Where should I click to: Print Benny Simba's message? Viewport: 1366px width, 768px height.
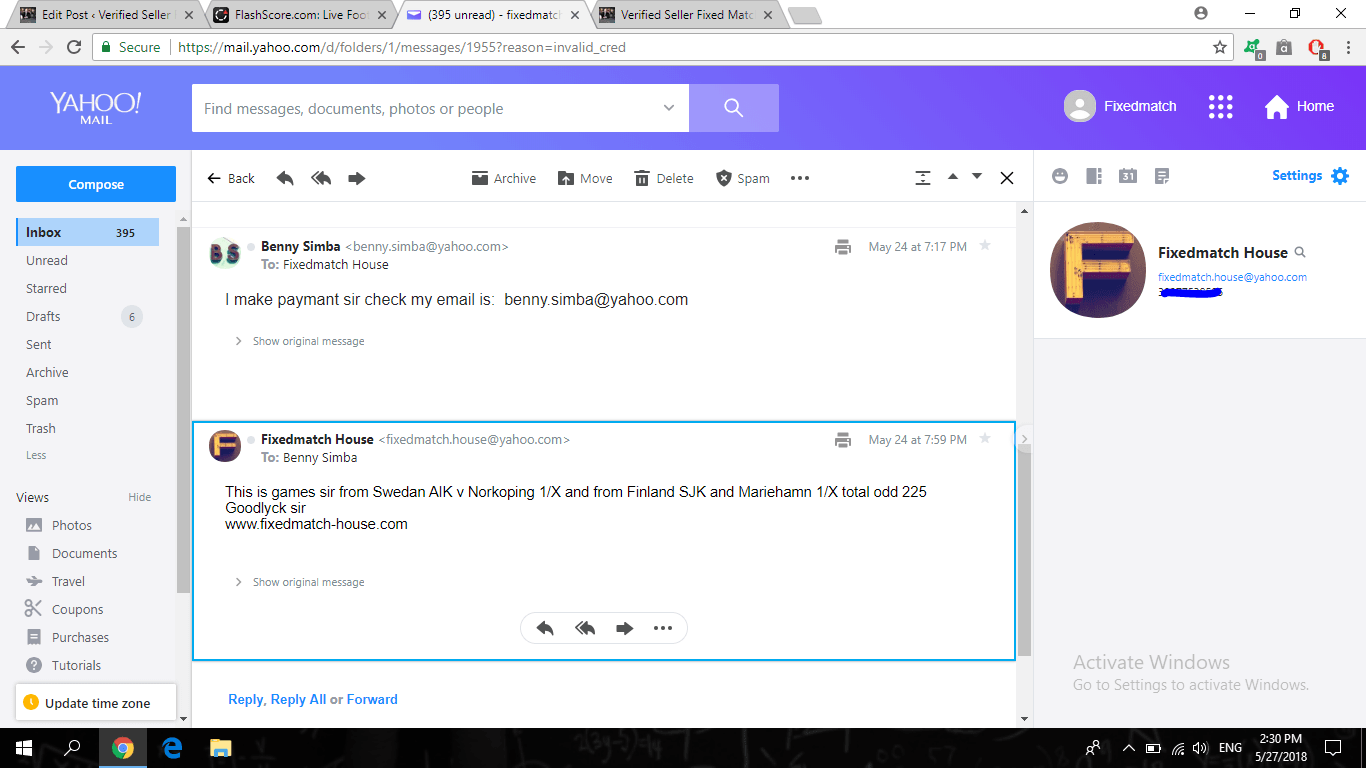click(x=843, y=247)
